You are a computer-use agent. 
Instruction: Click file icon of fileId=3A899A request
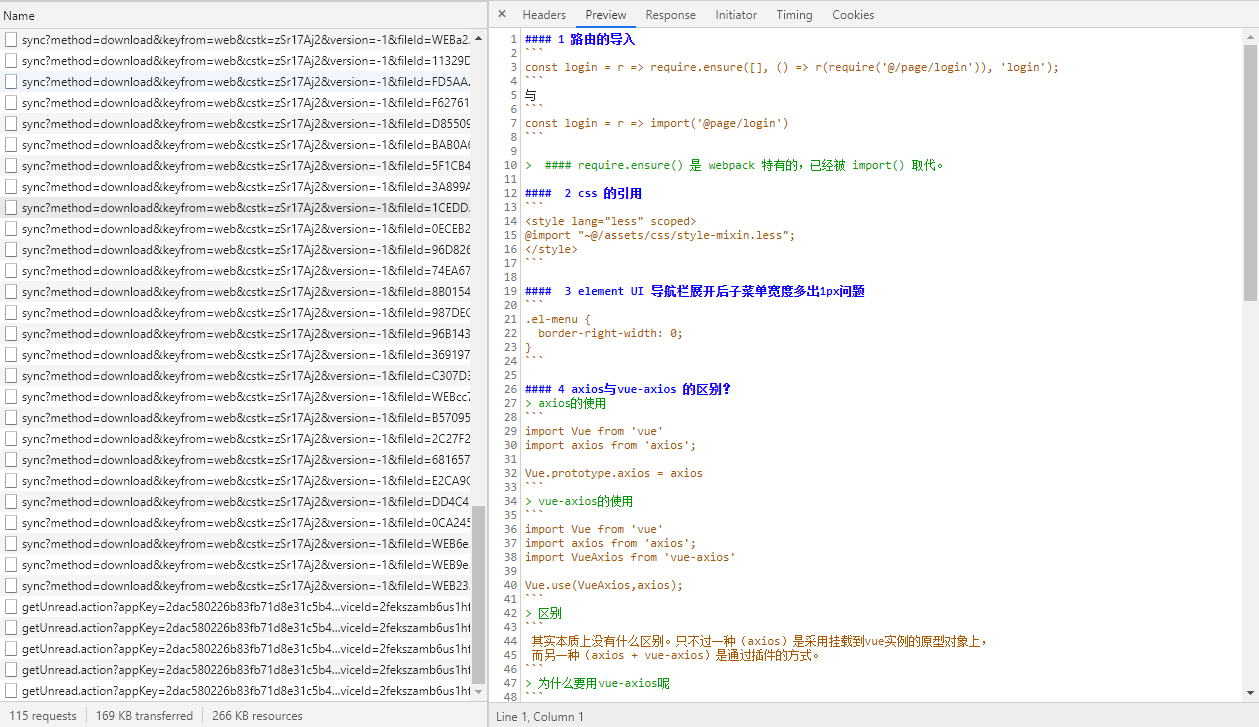(11, 186)
